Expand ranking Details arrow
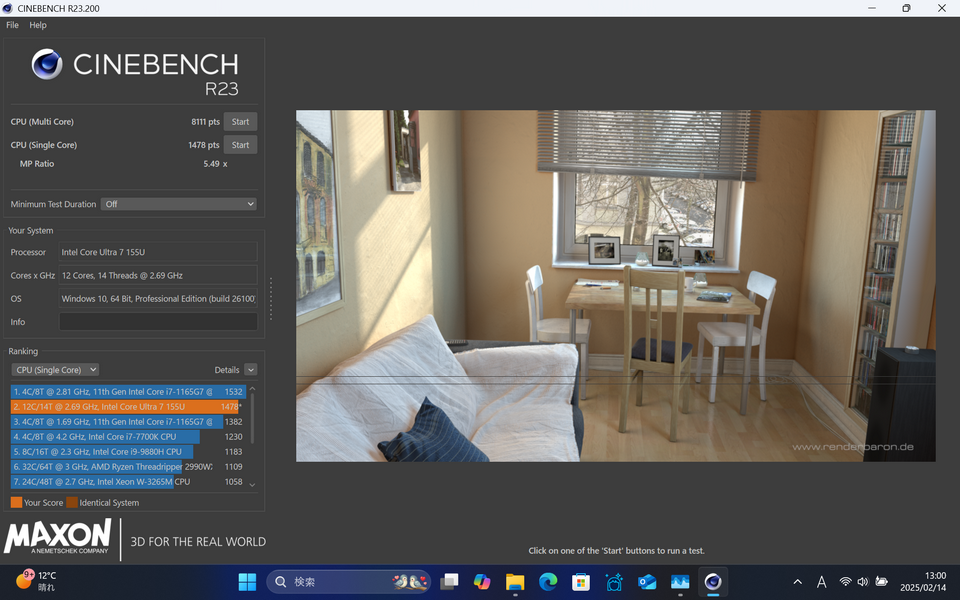The image size is (960, 600). pyautogui.click(x=250, y=370)
